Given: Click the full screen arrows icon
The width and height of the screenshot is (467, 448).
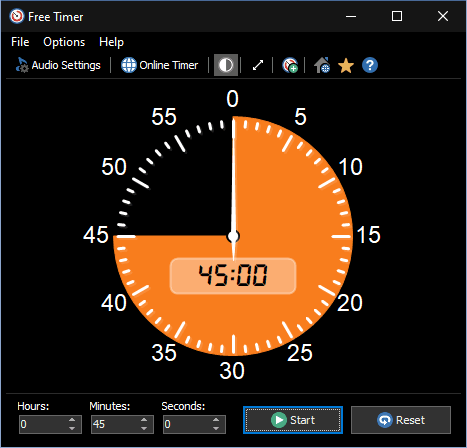Looking at the screenshot, I should (x=258, y=65).
